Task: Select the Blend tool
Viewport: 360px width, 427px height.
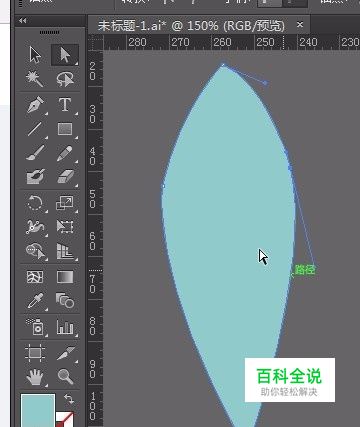Action: click(65, 301)
